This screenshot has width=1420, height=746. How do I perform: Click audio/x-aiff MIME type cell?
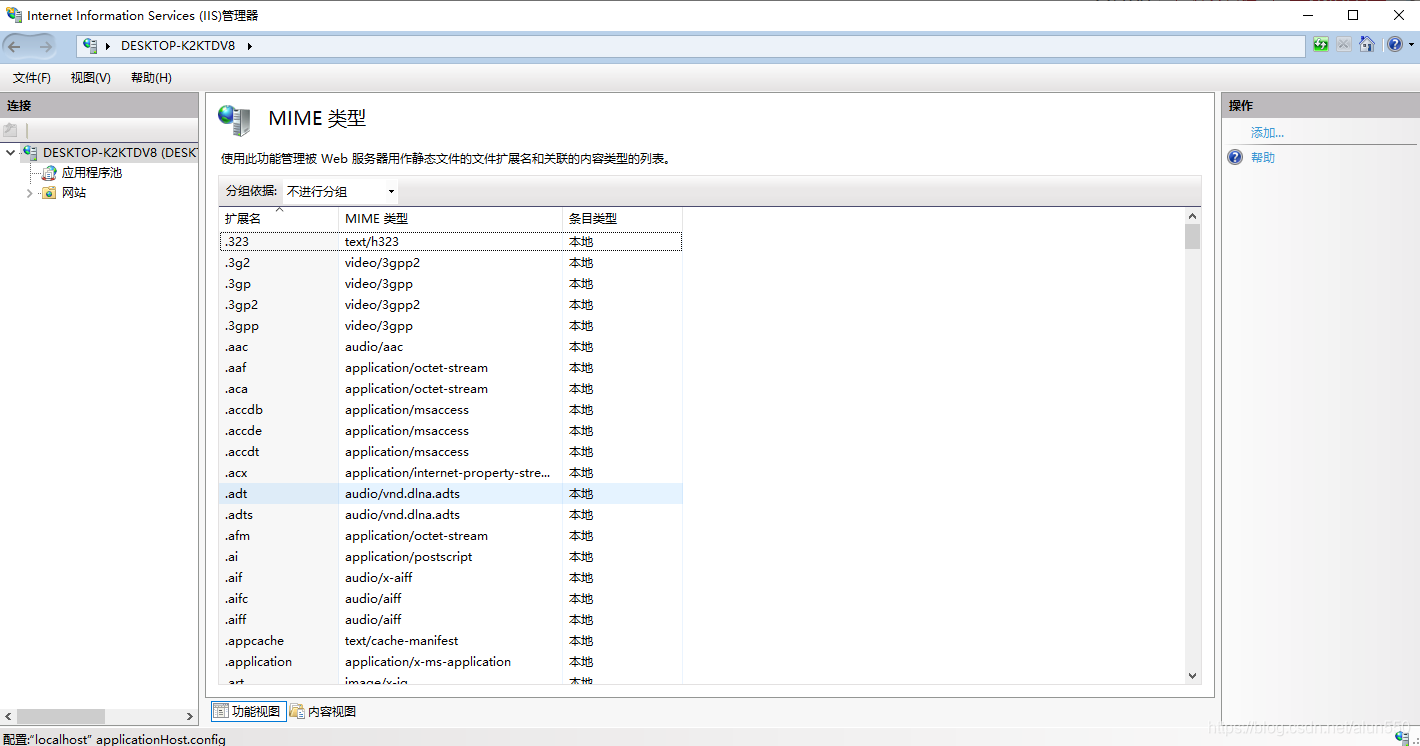pos(379,578)
